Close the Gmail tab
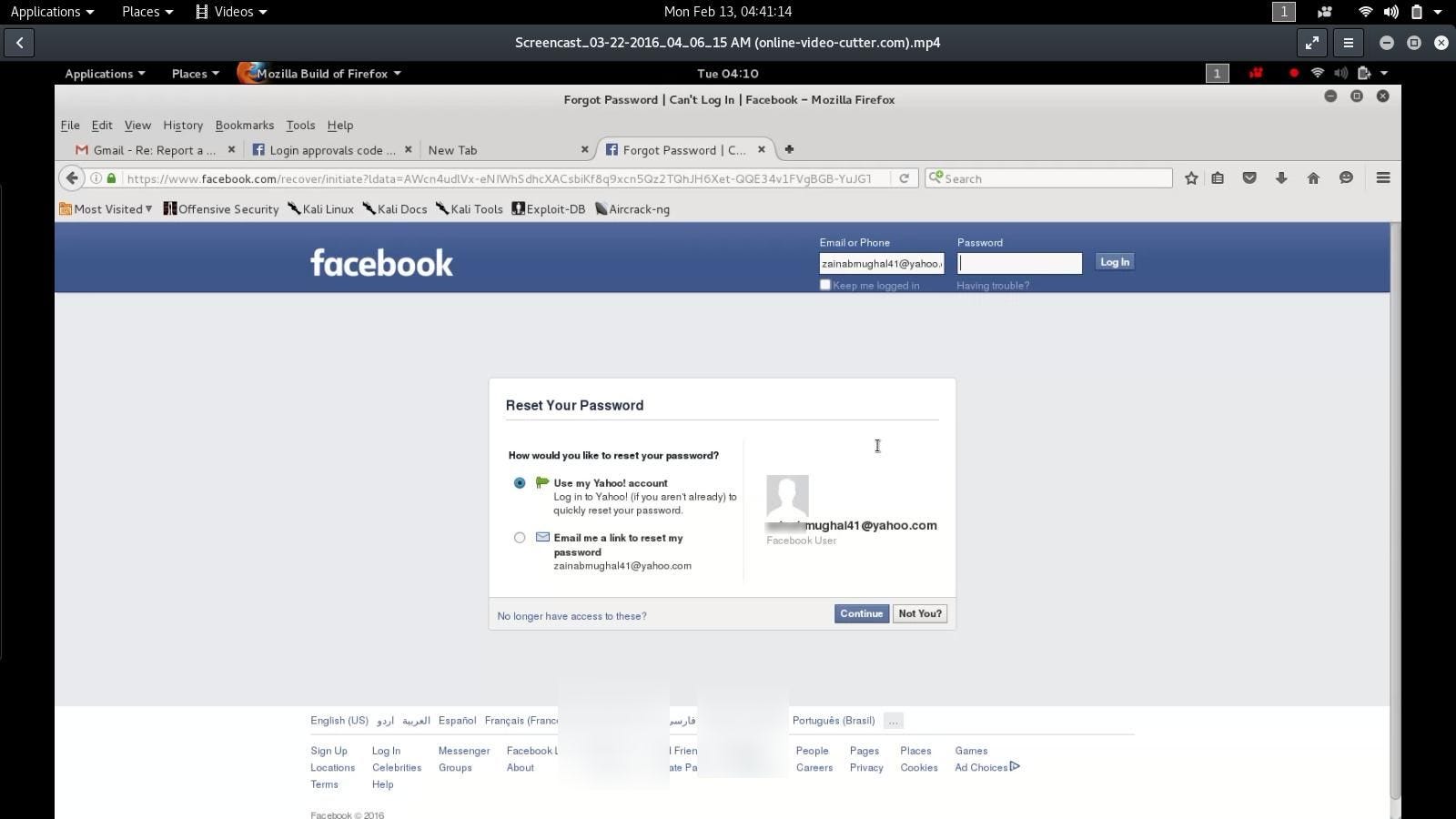Image resolution: width=1456 pixels, height=819 pixels. (231, 149)
